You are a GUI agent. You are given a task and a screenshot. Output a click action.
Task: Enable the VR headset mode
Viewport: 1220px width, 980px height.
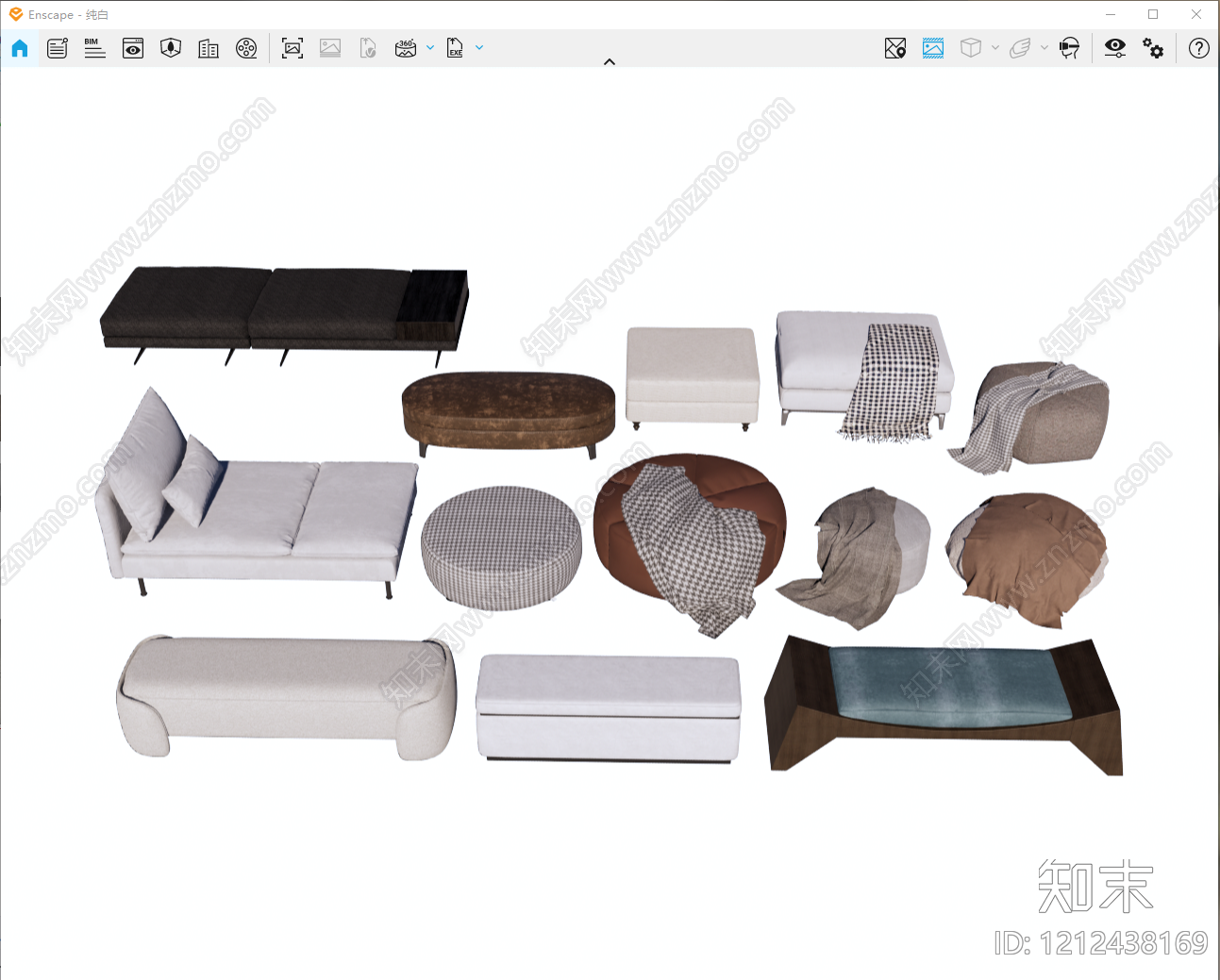1069,48
